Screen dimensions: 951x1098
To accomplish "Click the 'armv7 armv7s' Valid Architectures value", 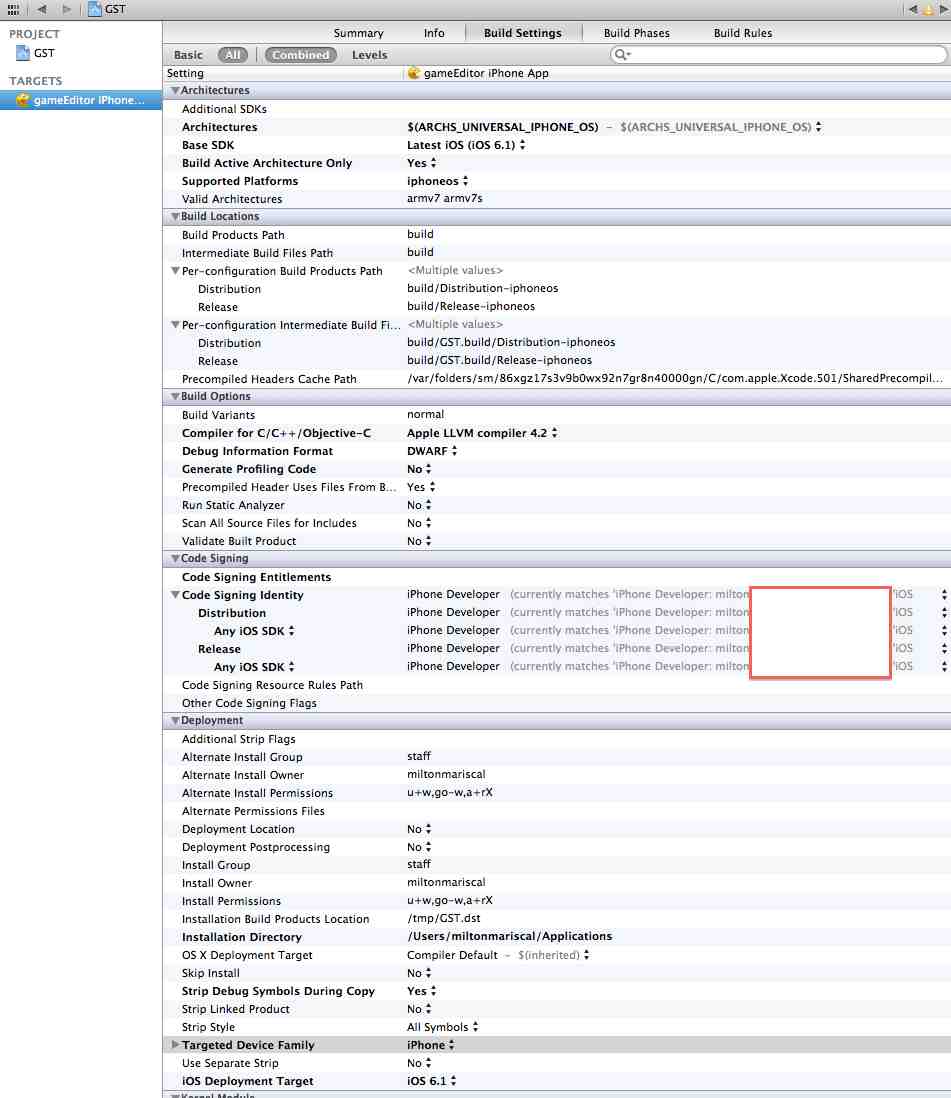I will 445,198.
